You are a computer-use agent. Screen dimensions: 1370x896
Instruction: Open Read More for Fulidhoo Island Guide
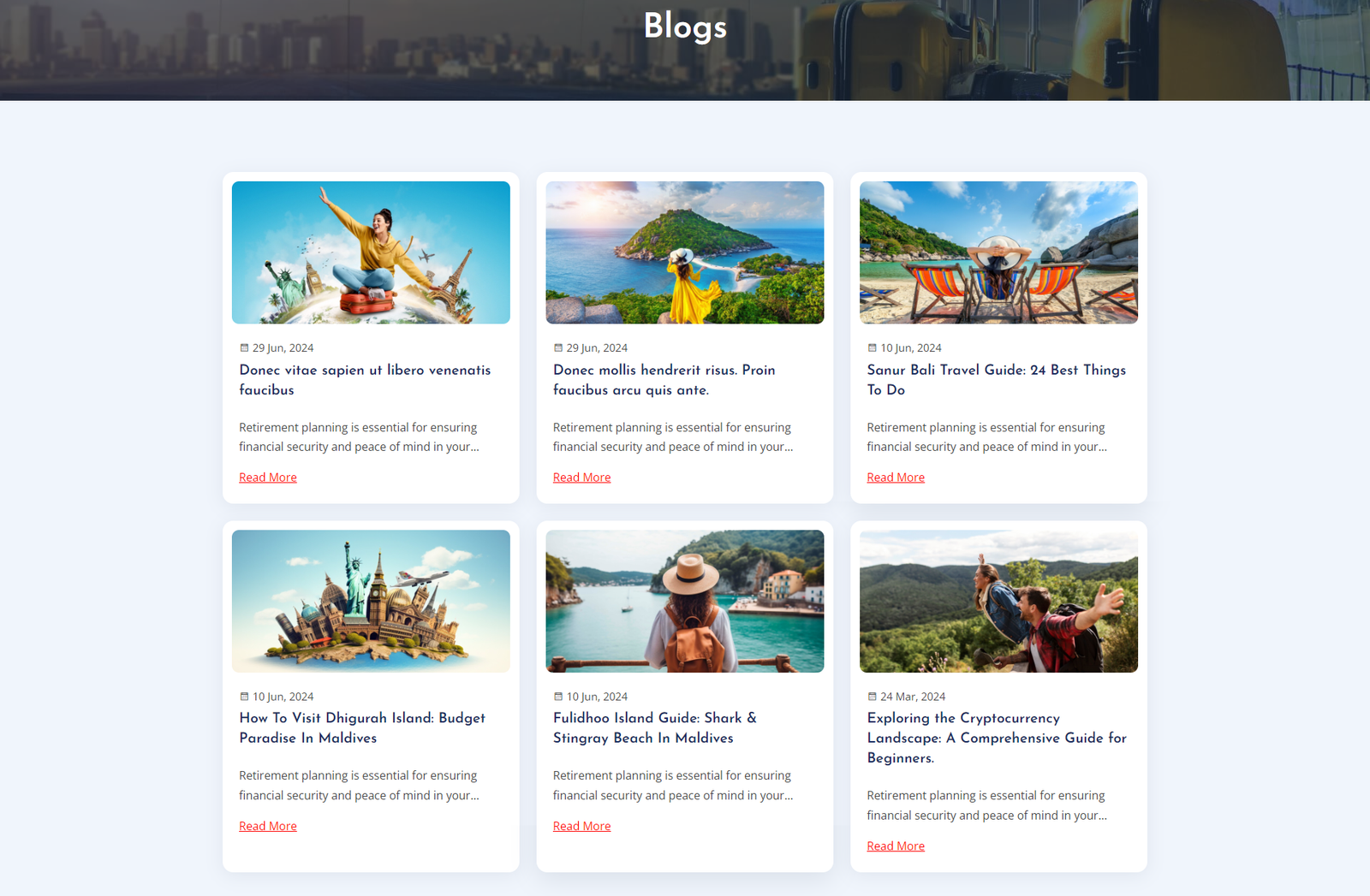pos(582,826)
